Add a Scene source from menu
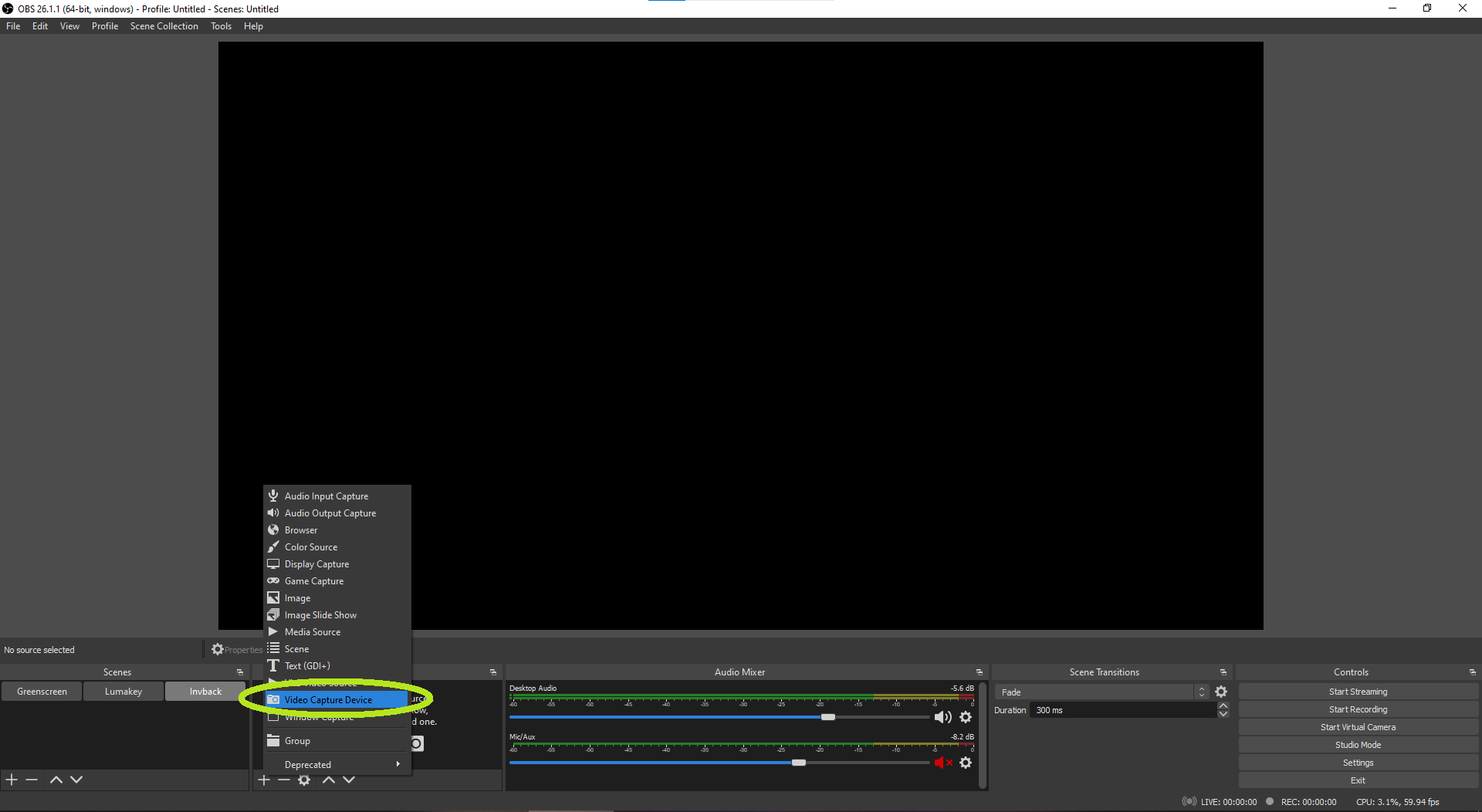 [337, 648]
